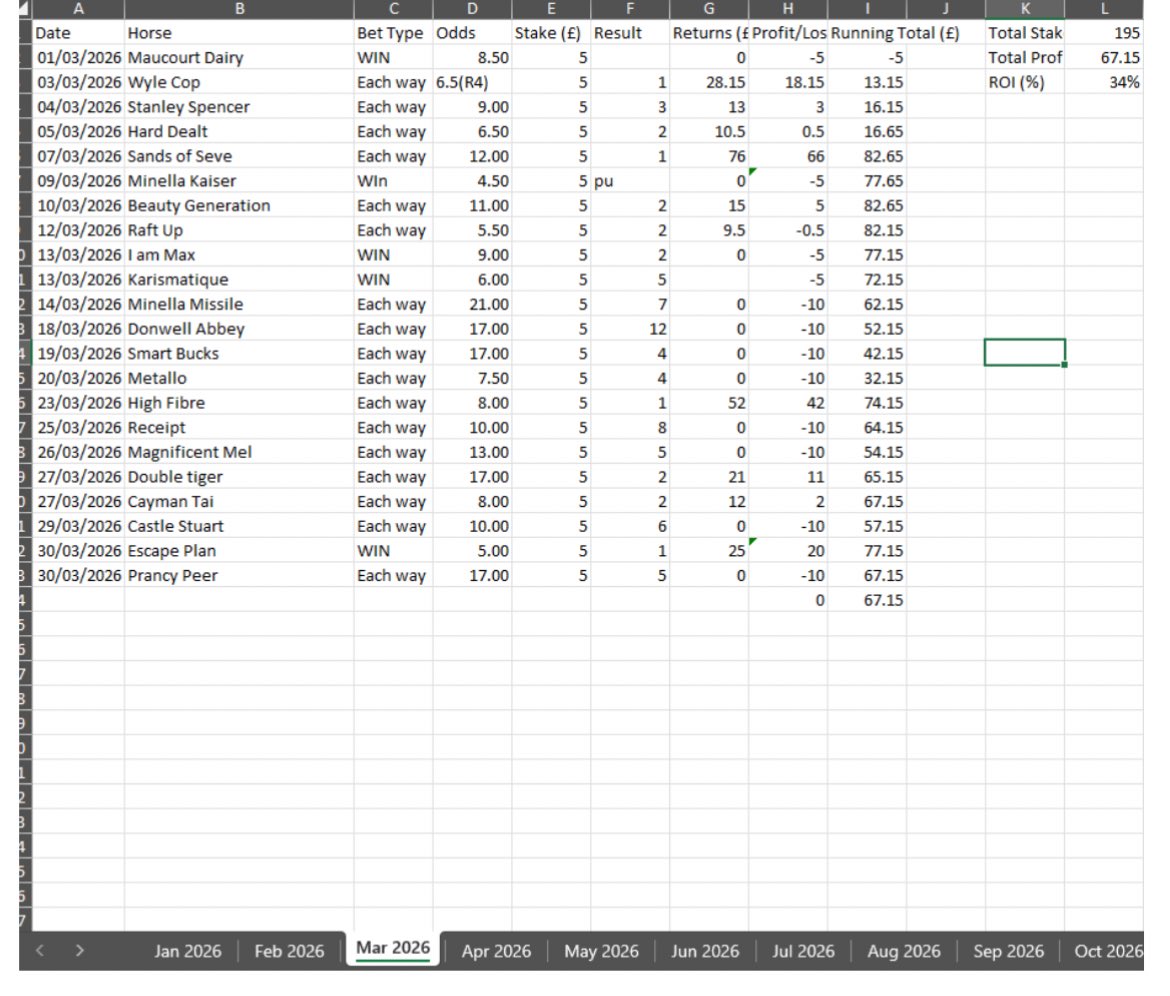Click the Minella Kaiser cell

(x=239, y=181)
